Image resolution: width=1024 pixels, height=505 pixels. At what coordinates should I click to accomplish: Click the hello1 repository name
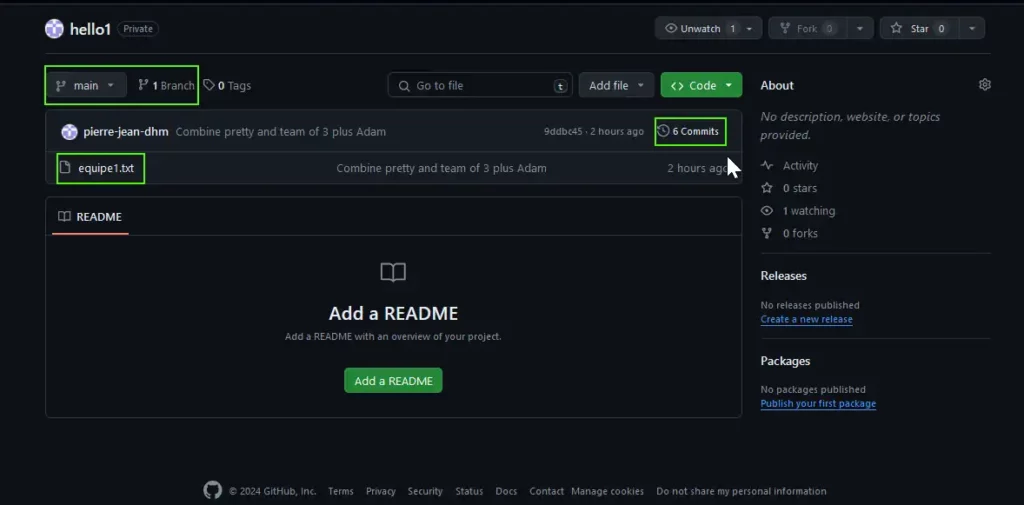pyautogui.click(x=90, y=29)
